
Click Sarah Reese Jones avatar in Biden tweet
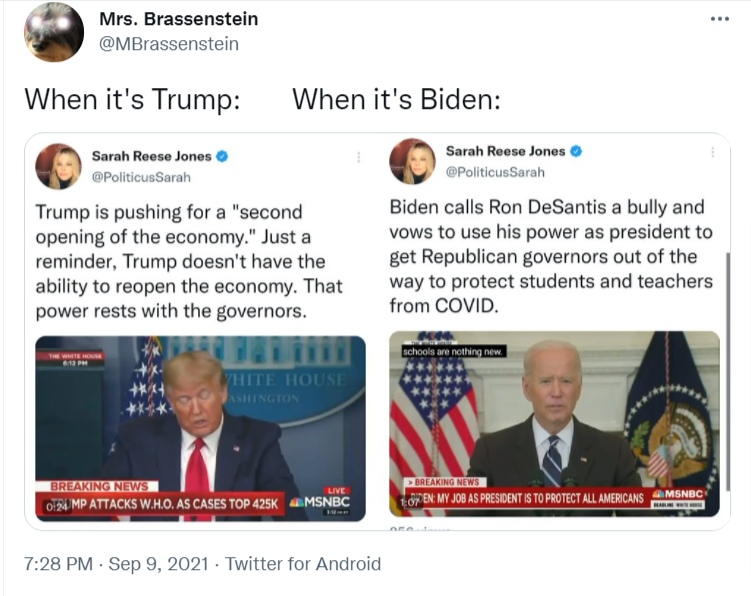412,161
